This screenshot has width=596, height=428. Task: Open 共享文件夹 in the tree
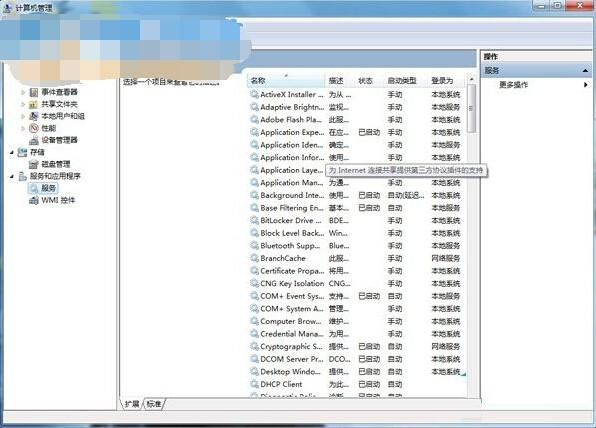pos(59,104)
